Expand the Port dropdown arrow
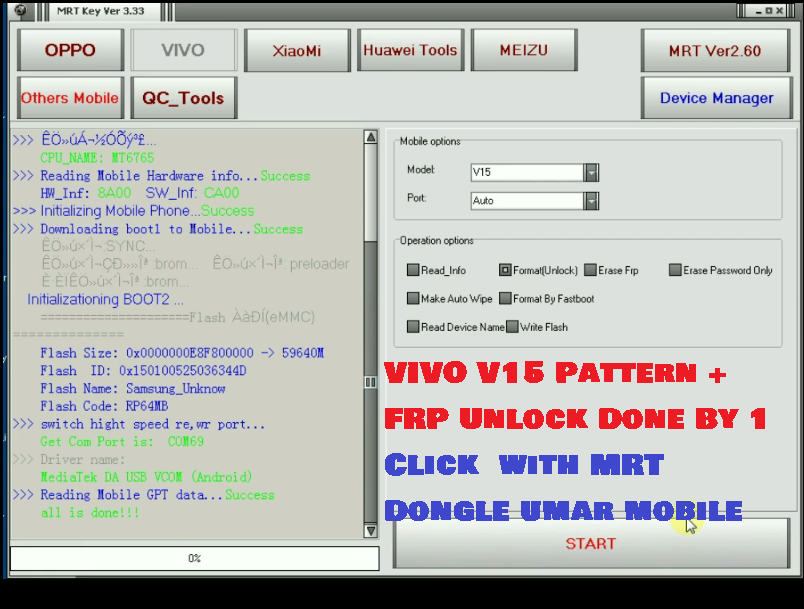This screenshot has height=609, width=804. pos(591,201)
